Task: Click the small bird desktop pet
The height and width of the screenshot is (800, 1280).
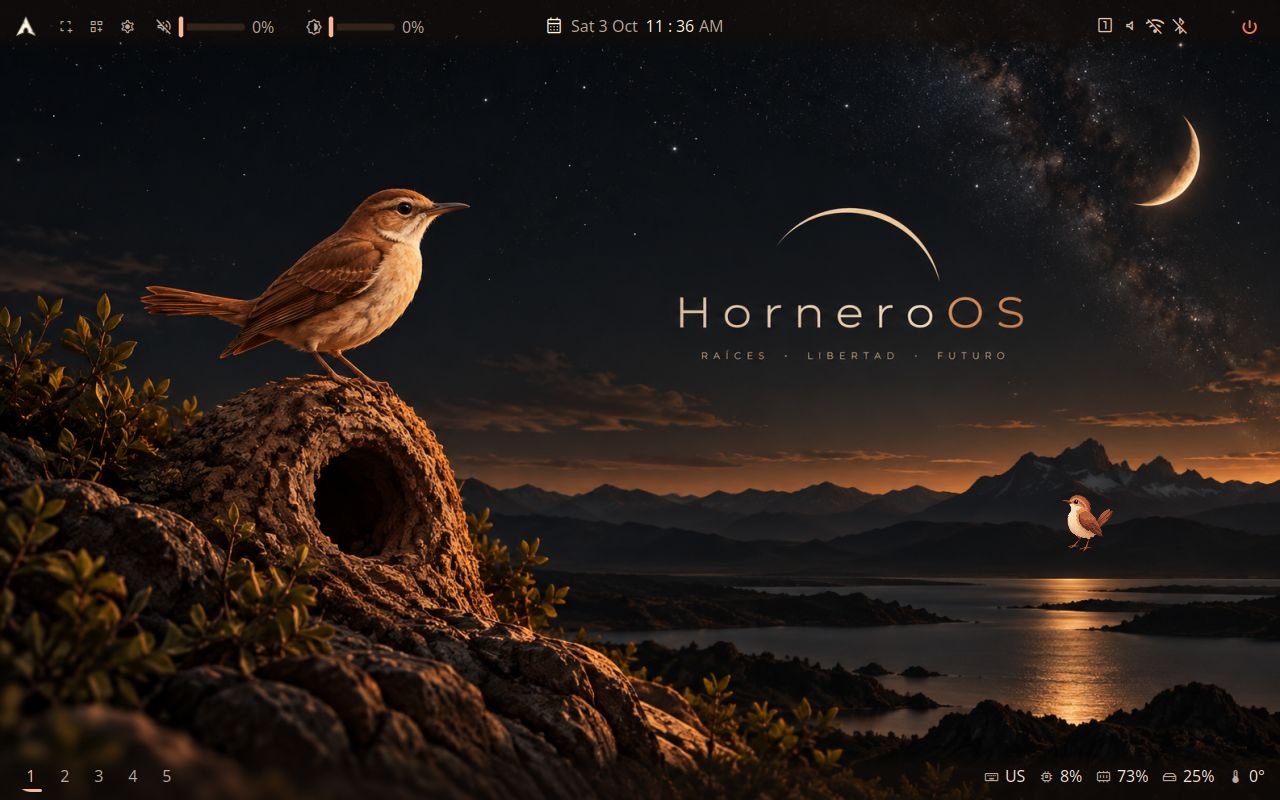Action: click(1087, 522)
